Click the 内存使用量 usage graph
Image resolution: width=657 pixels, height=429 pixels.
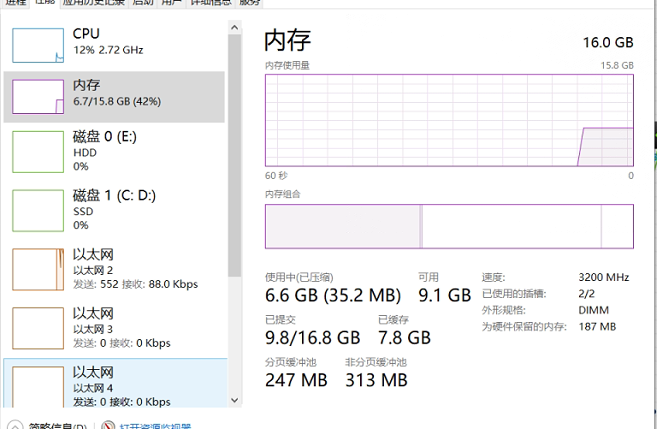point(449,119)
